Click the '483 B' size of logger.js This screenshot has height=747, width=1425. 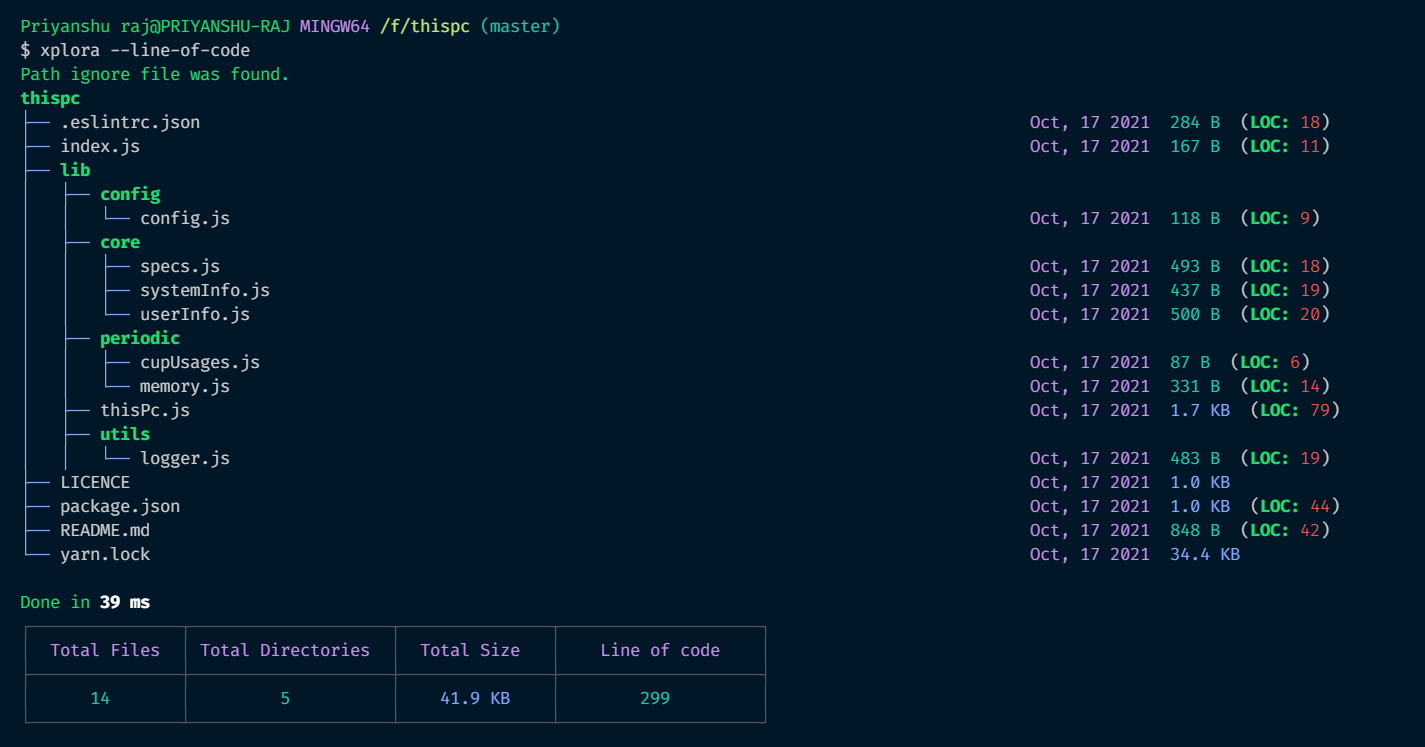(x=1195, y=458)
